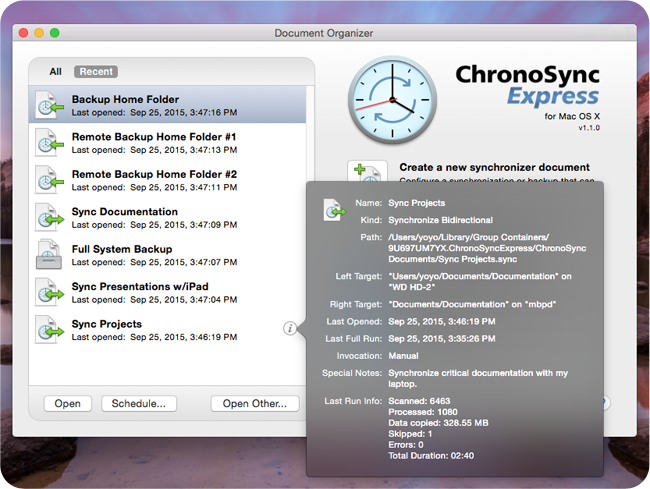650x489 pixels.
Task: Click the Invocation Manual value
Action: [403, 356]
